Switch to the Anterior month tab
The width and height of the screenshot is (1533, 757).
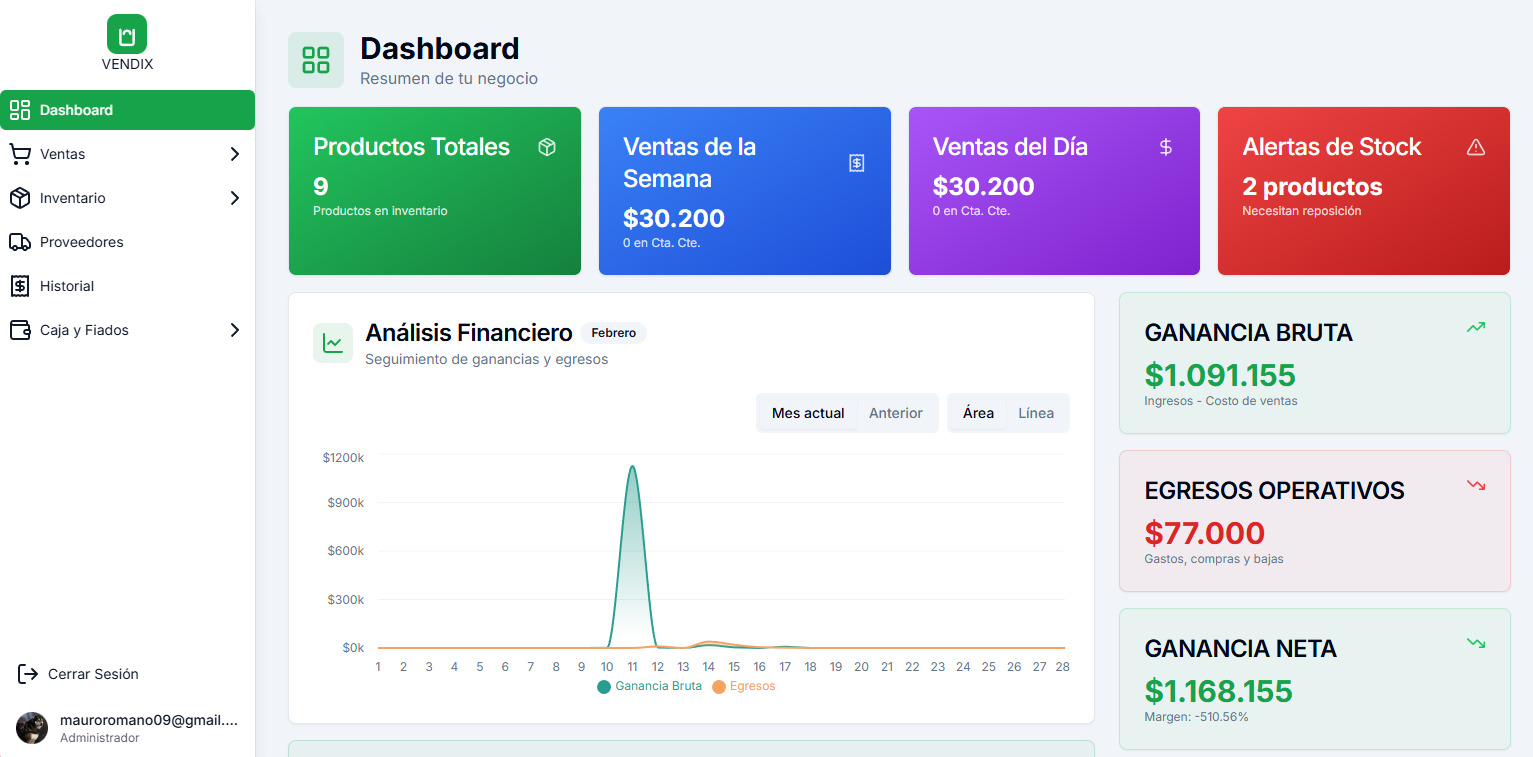click(896, 412)
